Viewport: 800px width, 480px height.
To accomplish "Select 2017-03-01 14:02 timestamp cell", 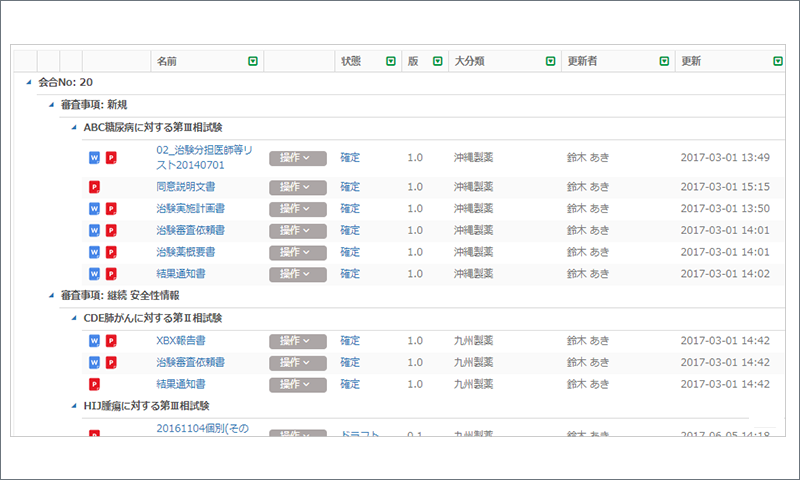I will pos(725,274).
